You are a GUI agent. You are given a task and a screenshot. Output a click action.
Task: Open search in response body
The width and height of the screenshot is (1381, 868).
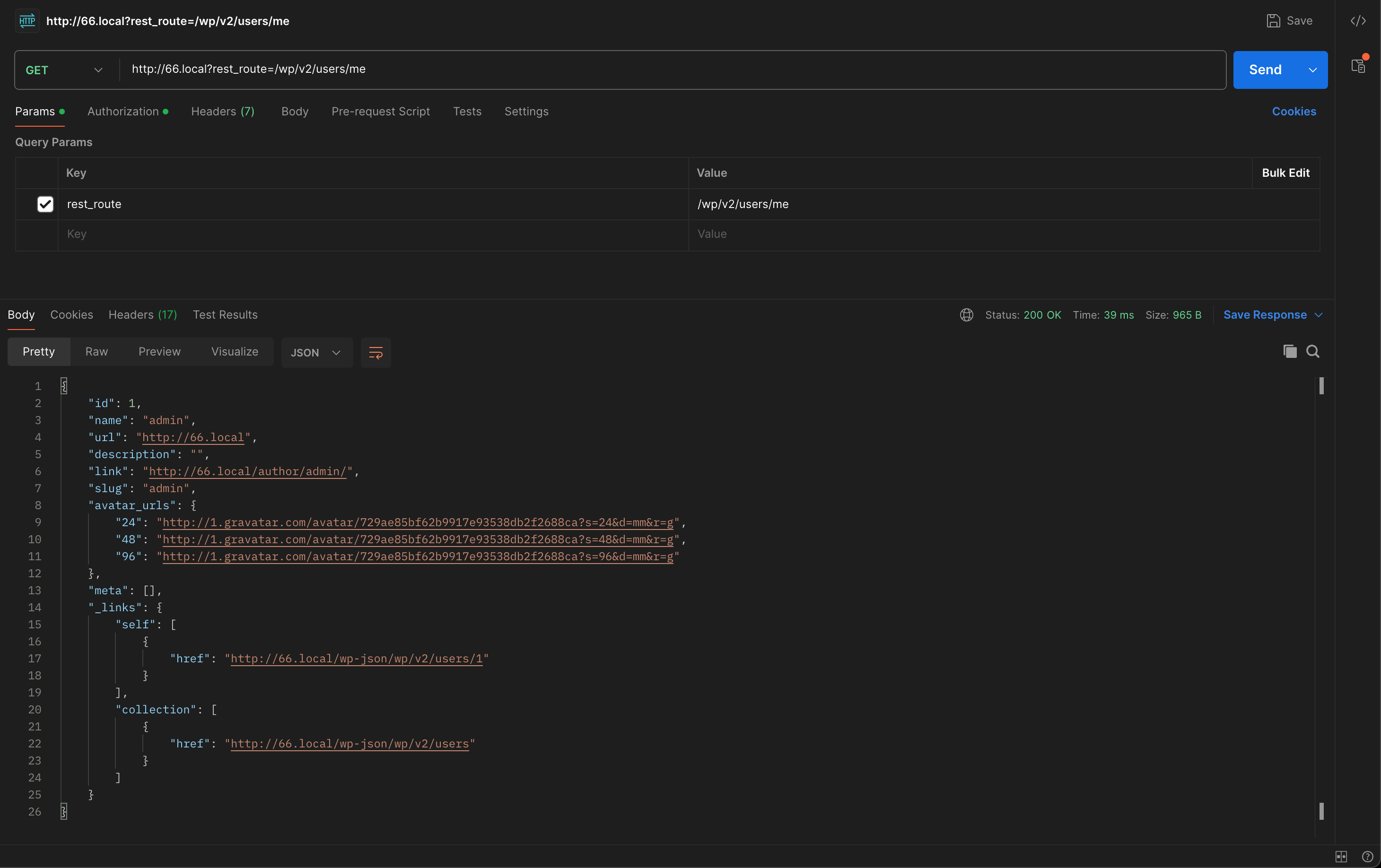1313,351
